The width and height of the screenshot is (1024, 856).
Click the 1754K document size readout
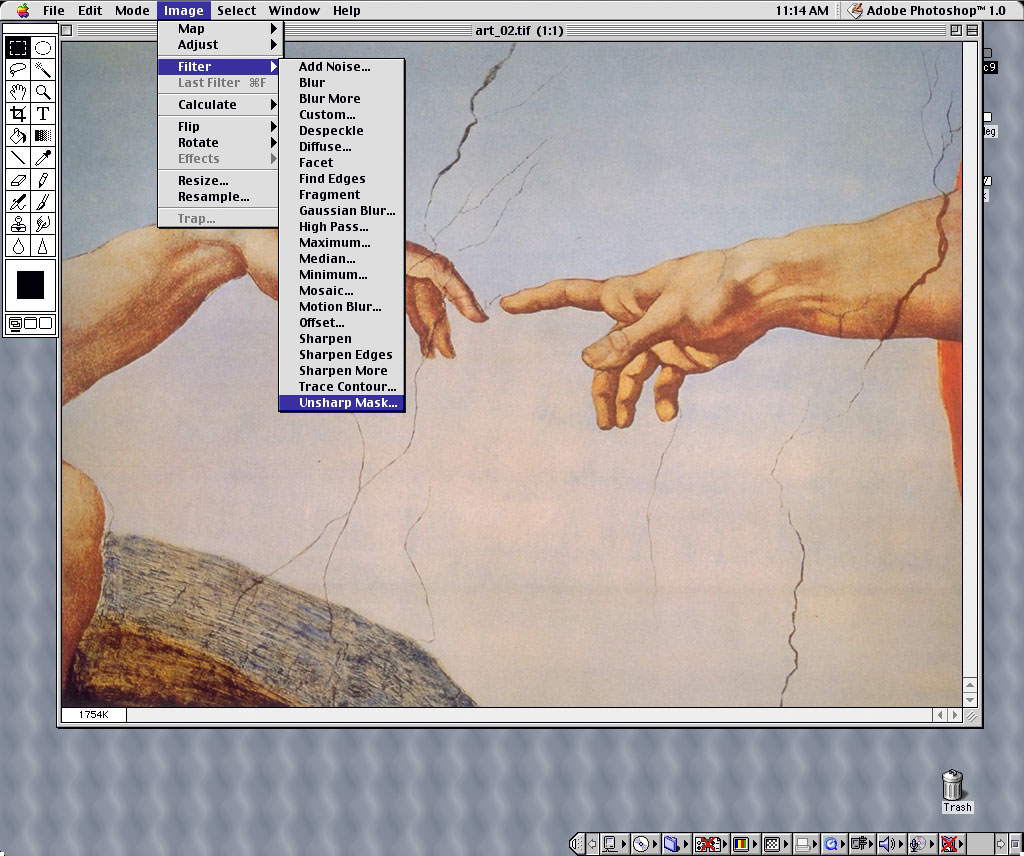[93, 715]
